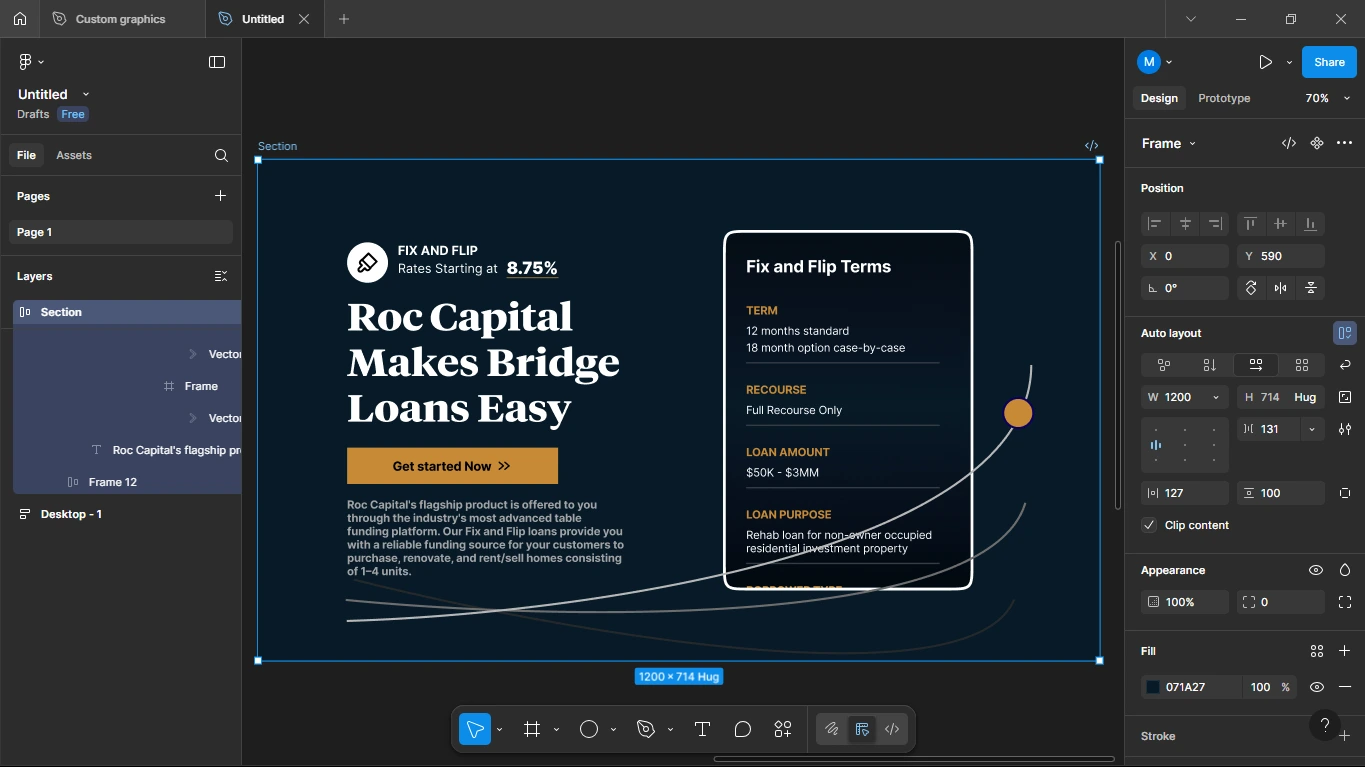Open the gap 131 dropdown arrow

[1312, 429]
